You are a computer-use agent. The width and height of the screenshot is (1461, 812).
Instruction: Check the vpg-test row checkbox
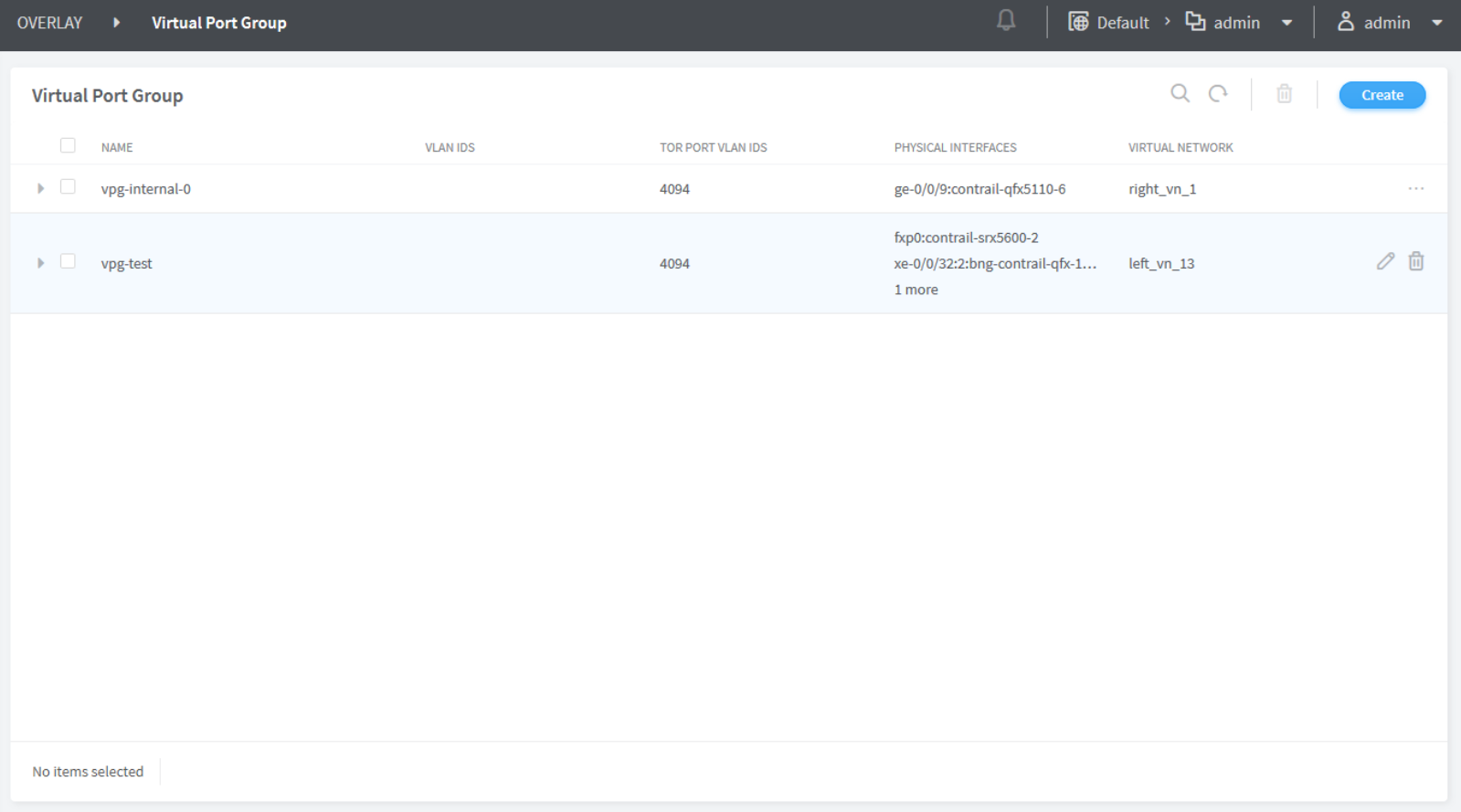(68, 261)
